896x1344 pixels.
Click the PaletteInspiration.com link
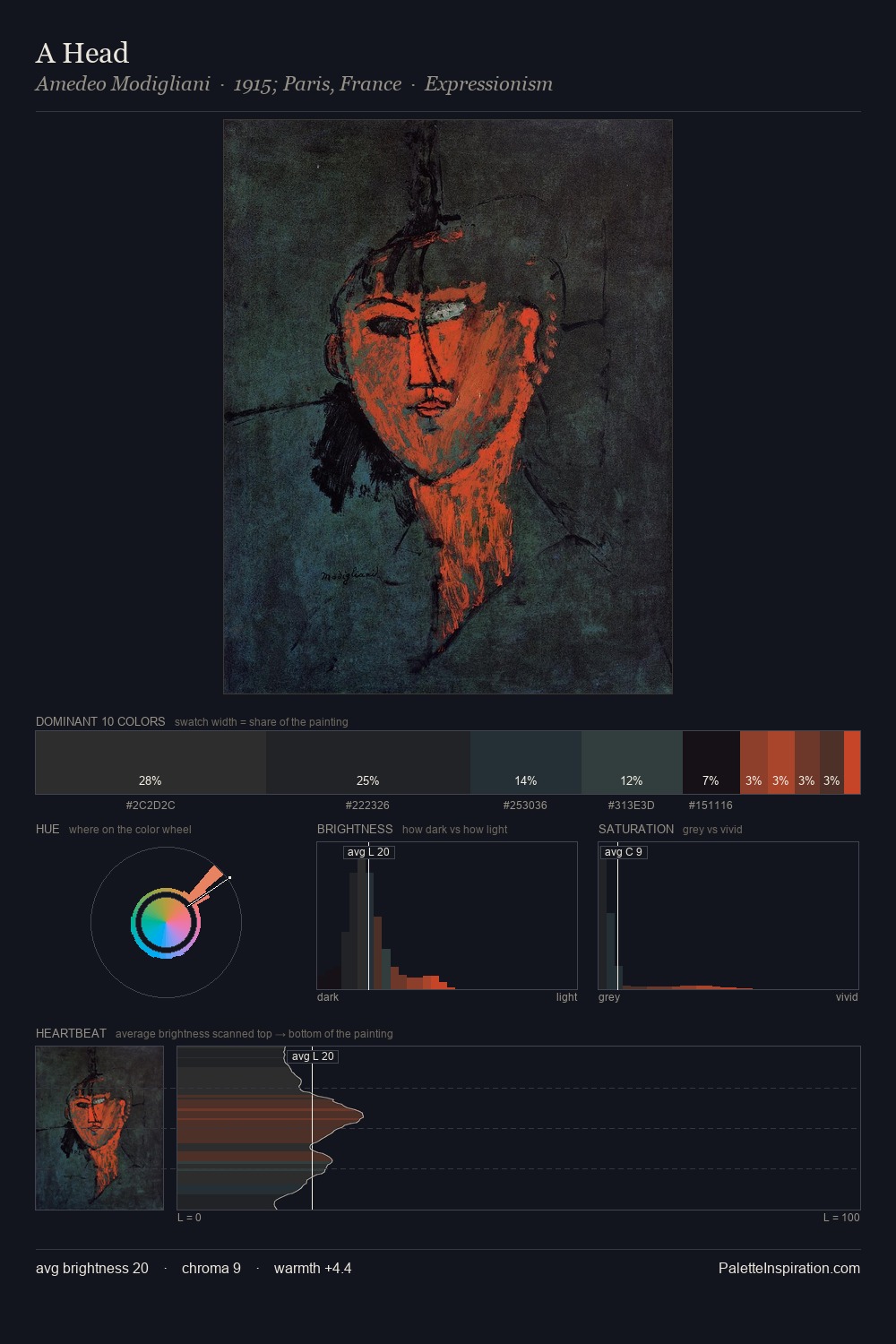789,1268
